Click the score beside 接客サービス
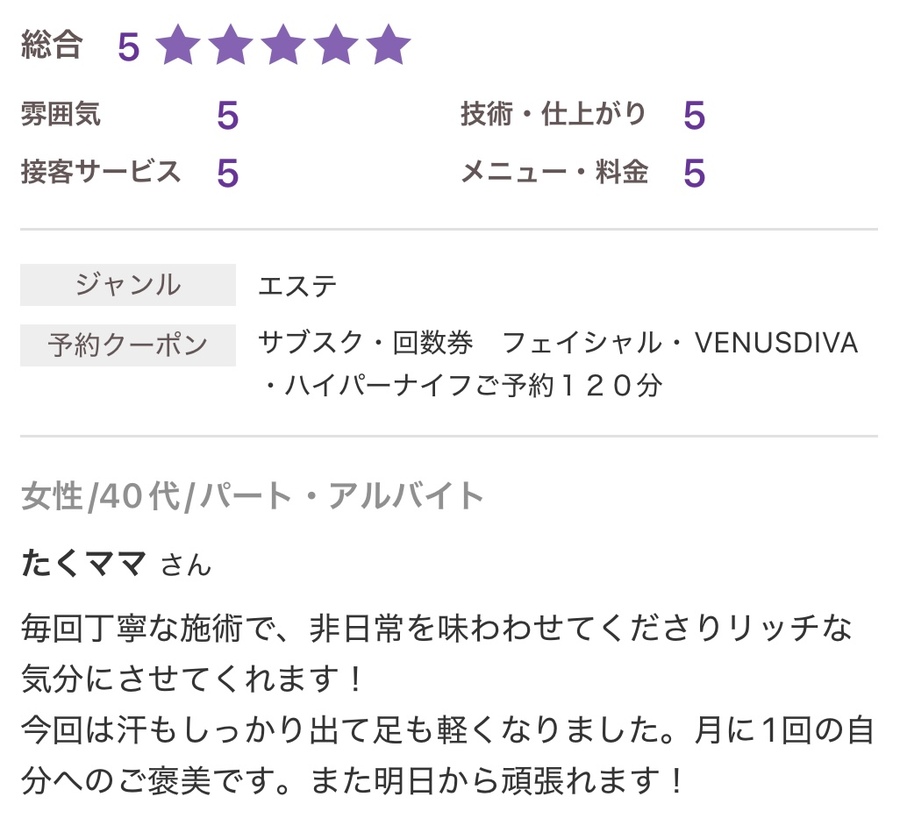Image resolution: width=900 pixels, height=825 pixels. (x=227, y=174)
